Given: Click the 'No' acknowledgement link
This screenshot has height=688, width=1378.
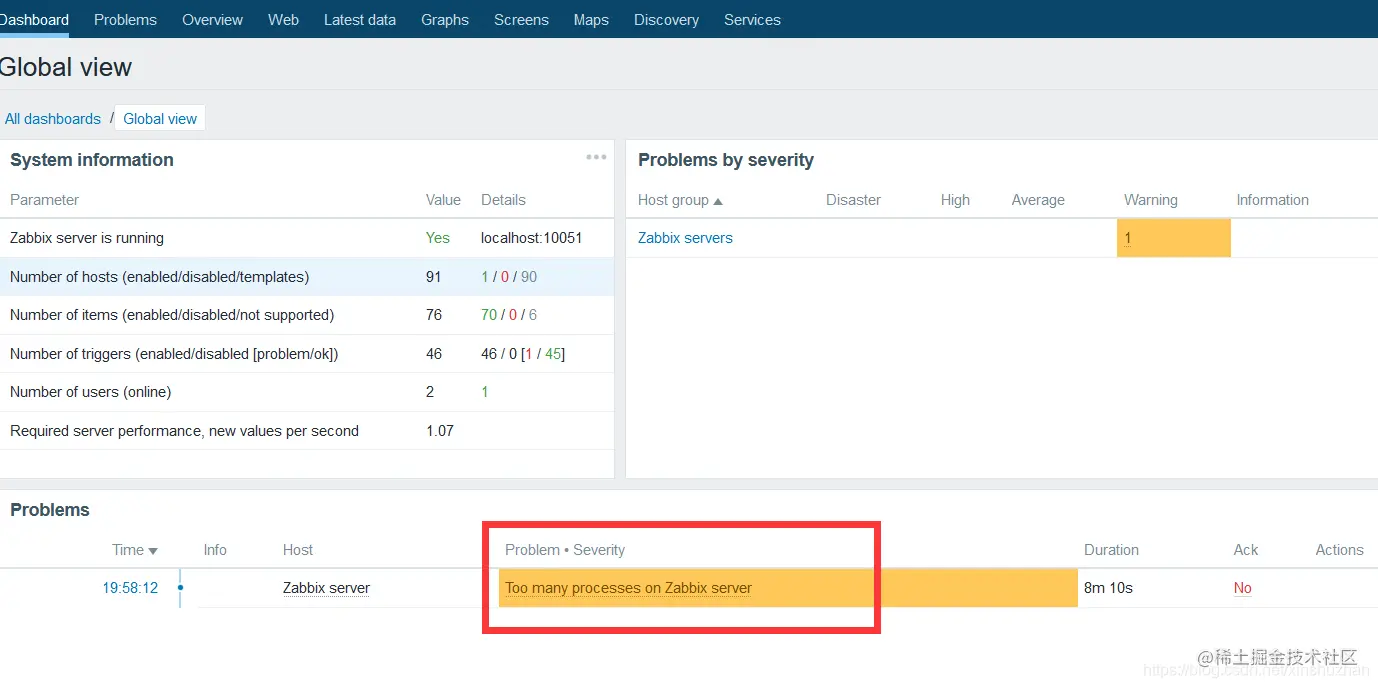Looking at the screenshot, I should click(1242, 588).
